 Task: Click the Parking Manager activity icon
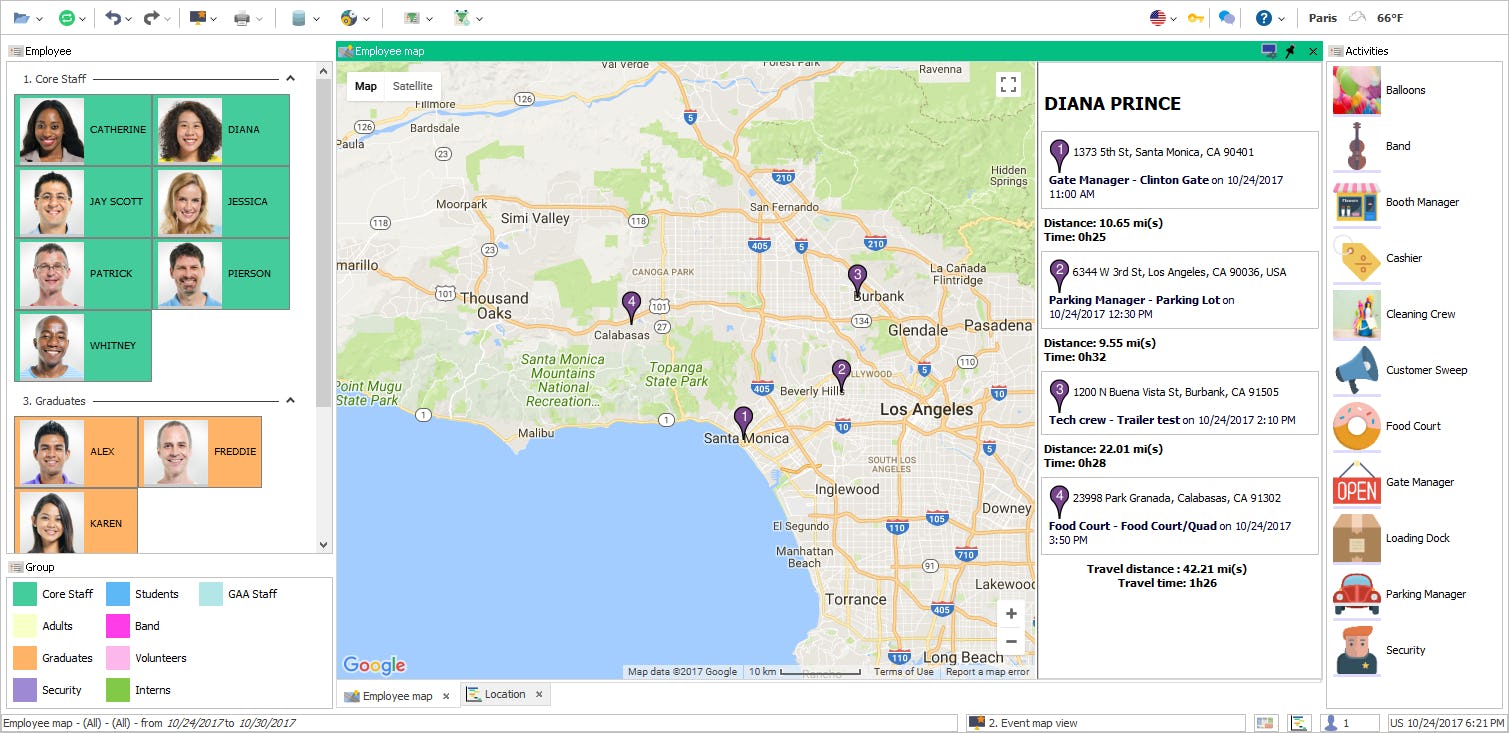coord(1356,593)
